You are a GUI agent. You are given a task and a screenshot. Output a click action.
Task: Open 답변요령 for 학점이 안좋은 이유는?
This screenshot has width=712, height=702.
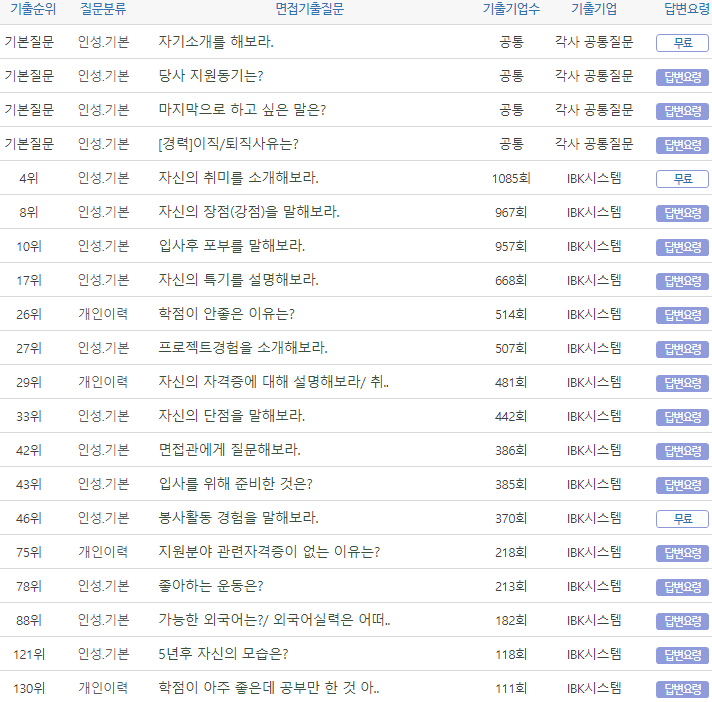(682, 315)
